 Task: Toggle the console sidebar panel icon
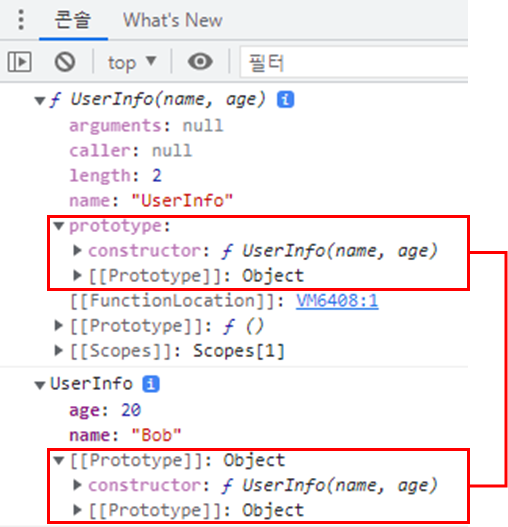(x=19, y=62)
